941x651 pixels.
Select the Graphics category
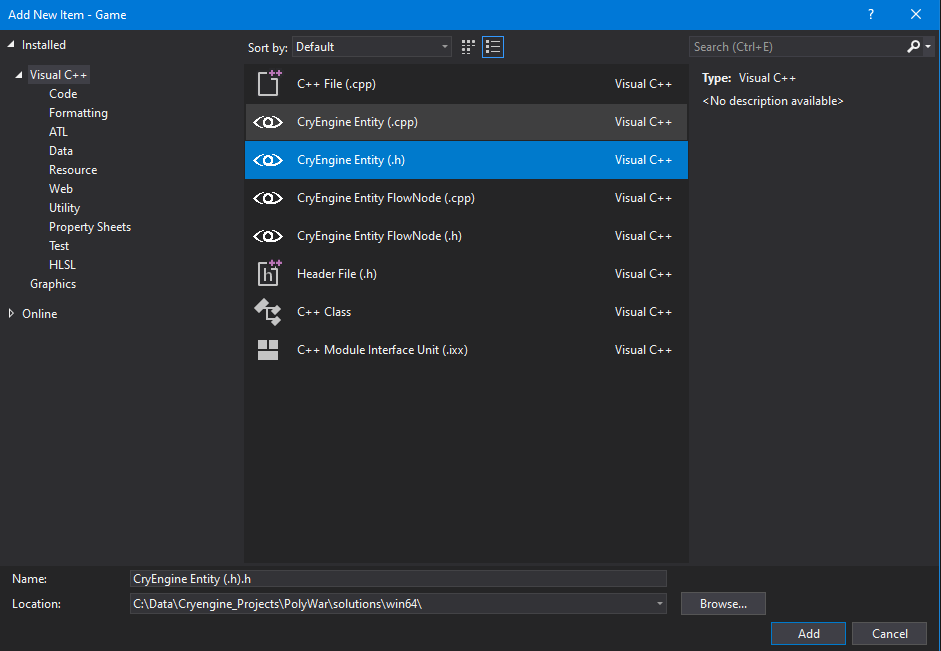point(53,284)
